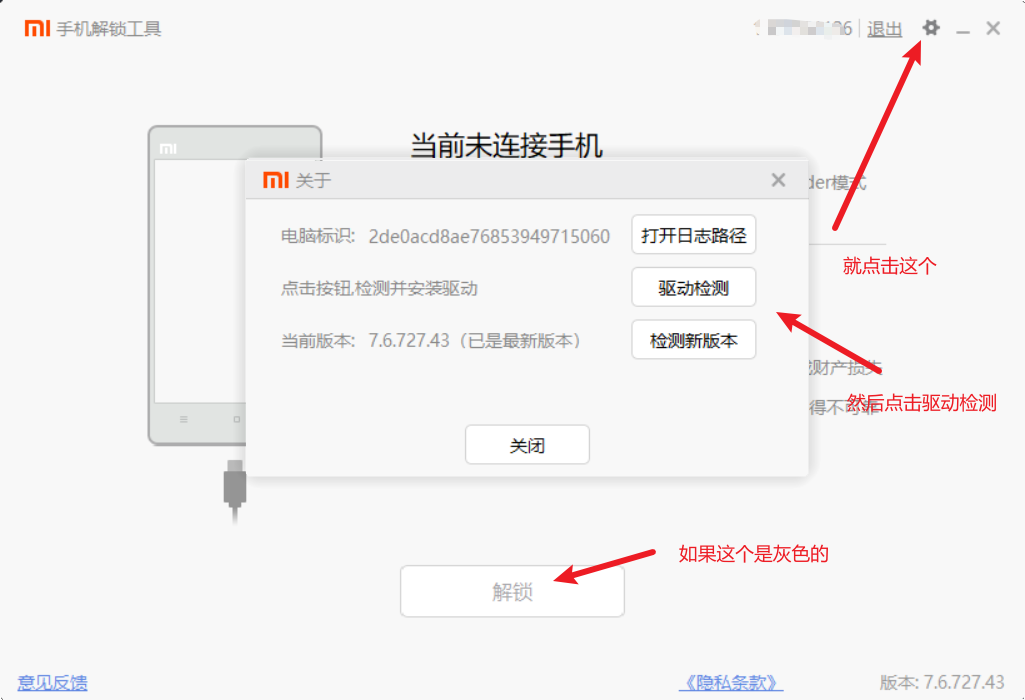Click the greyed 解锁 button
This screenshot has width=1025, height=700.
[512, 592]
